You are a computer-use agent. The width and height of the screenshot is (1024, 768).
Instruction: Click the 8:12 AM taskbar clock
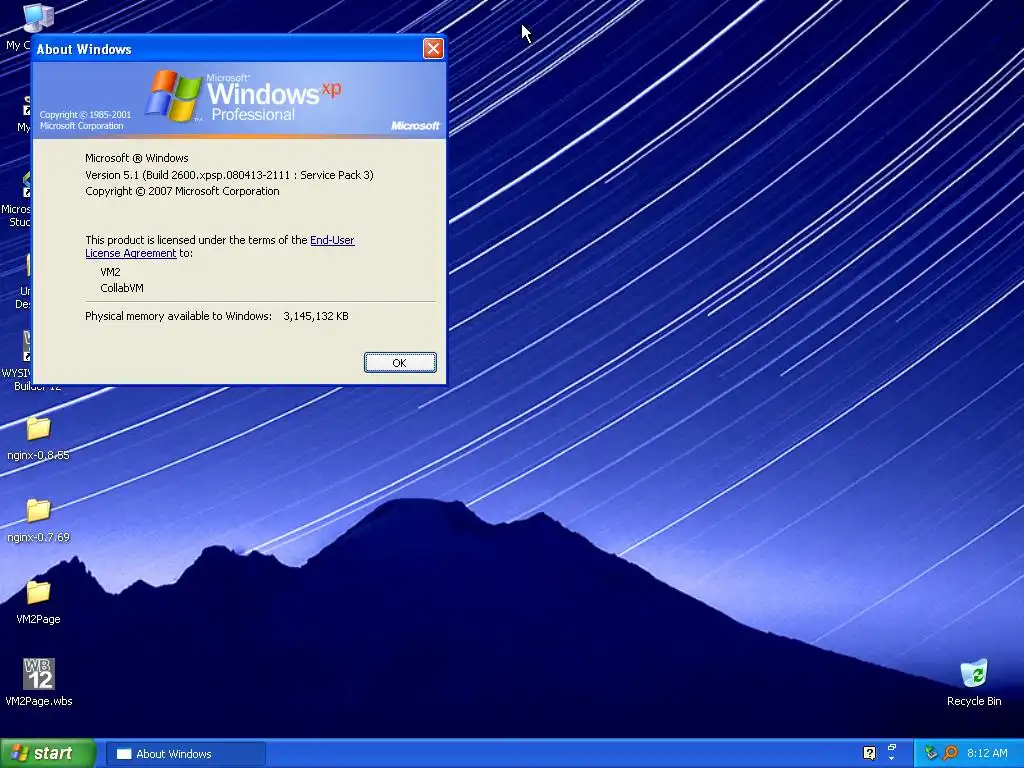pos(987,753)
